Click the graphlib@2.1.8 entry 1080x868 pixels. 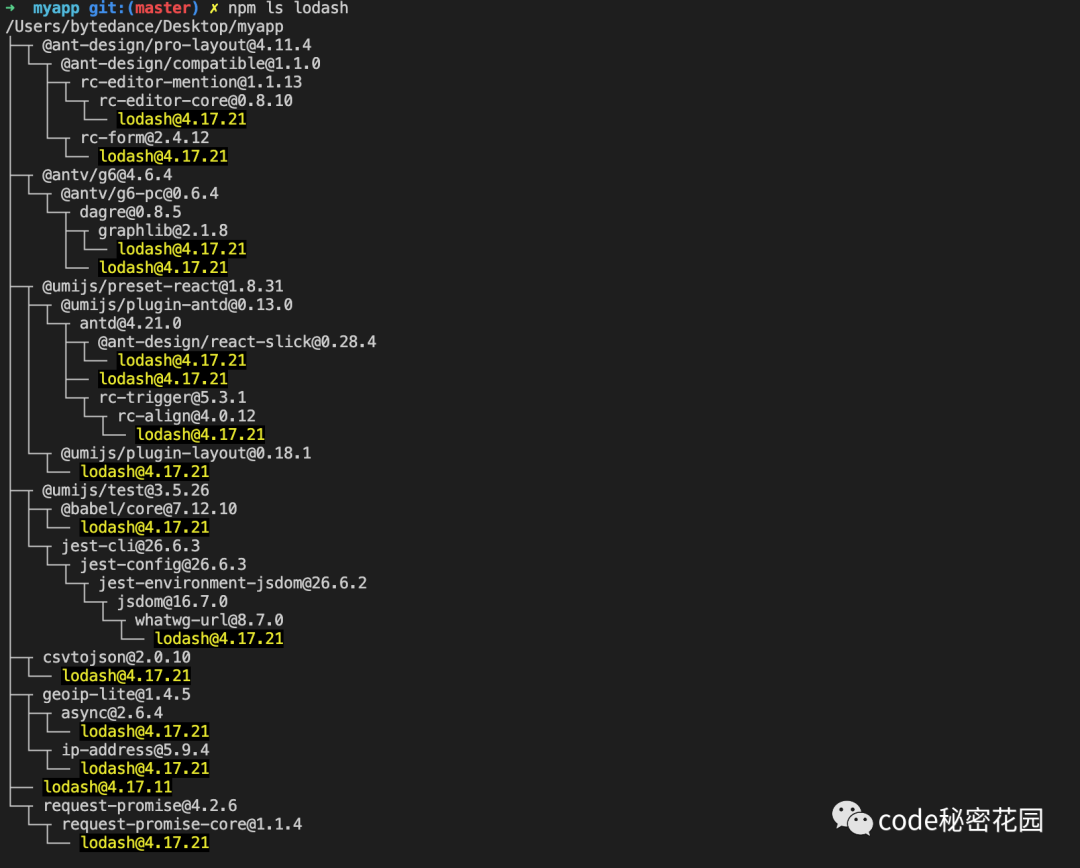163,231
